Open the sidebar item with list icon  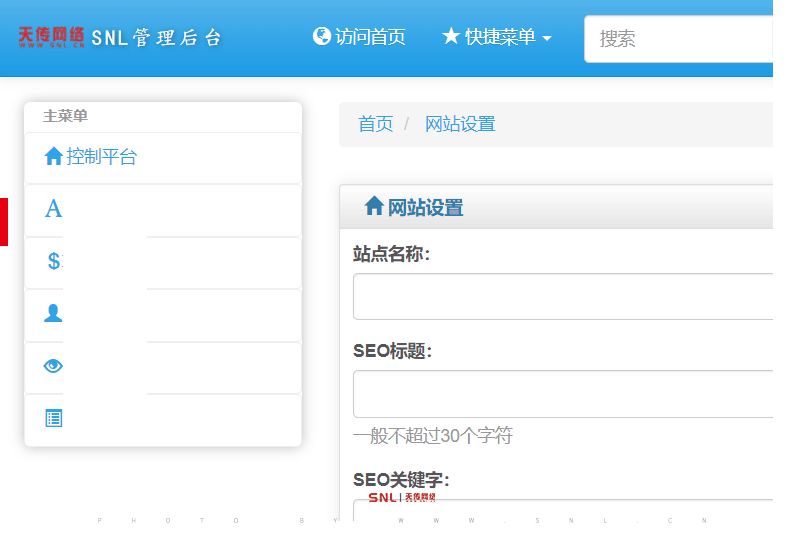(x=163, y=420)
